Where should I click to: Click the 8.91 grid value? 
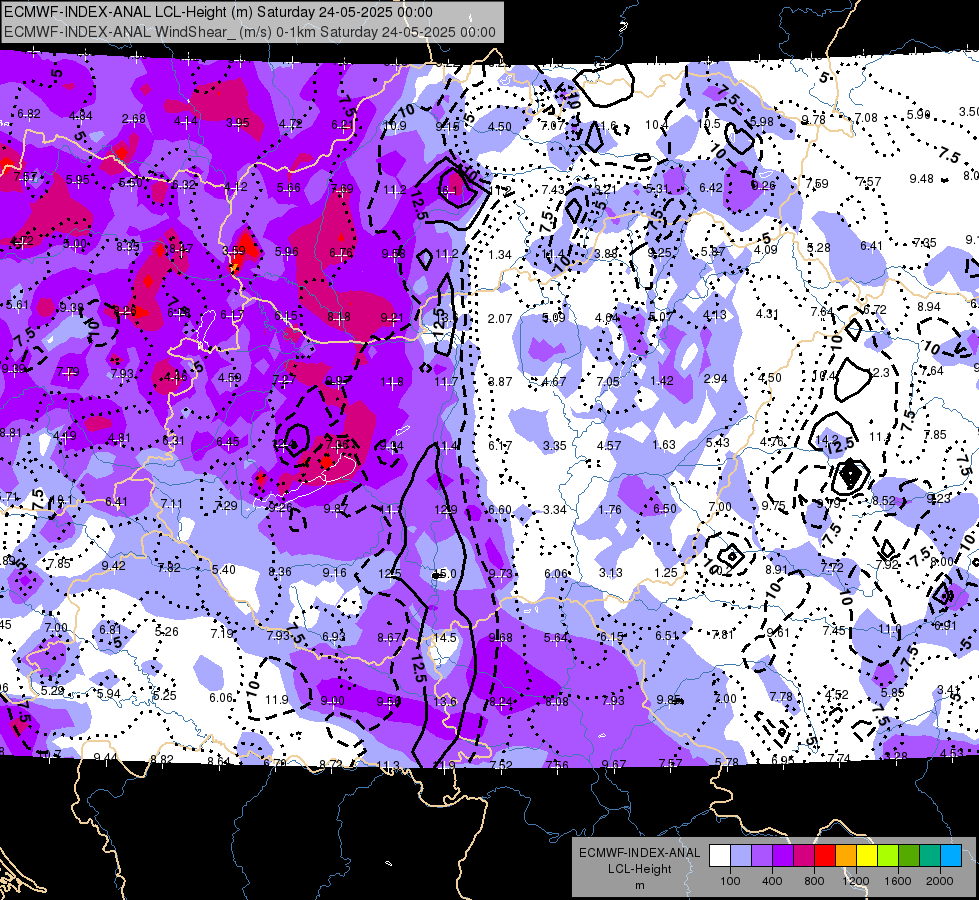777,570
